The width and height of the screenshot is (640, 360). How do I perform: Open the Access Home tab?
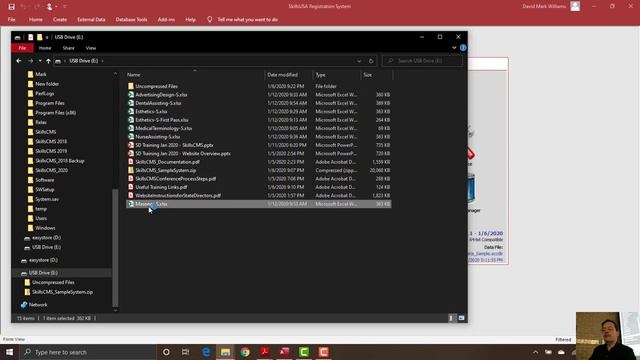pos(36,20)
